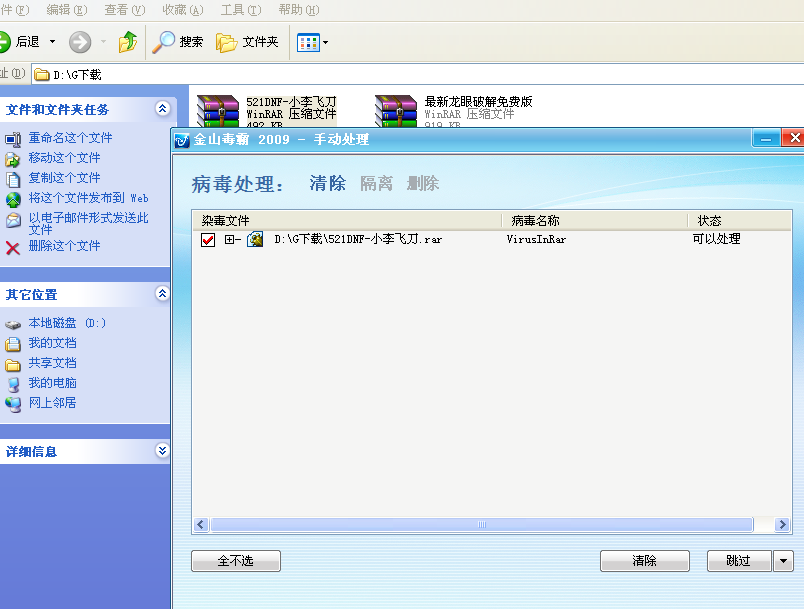Click the 全不选 button

[x=236, y=561]
